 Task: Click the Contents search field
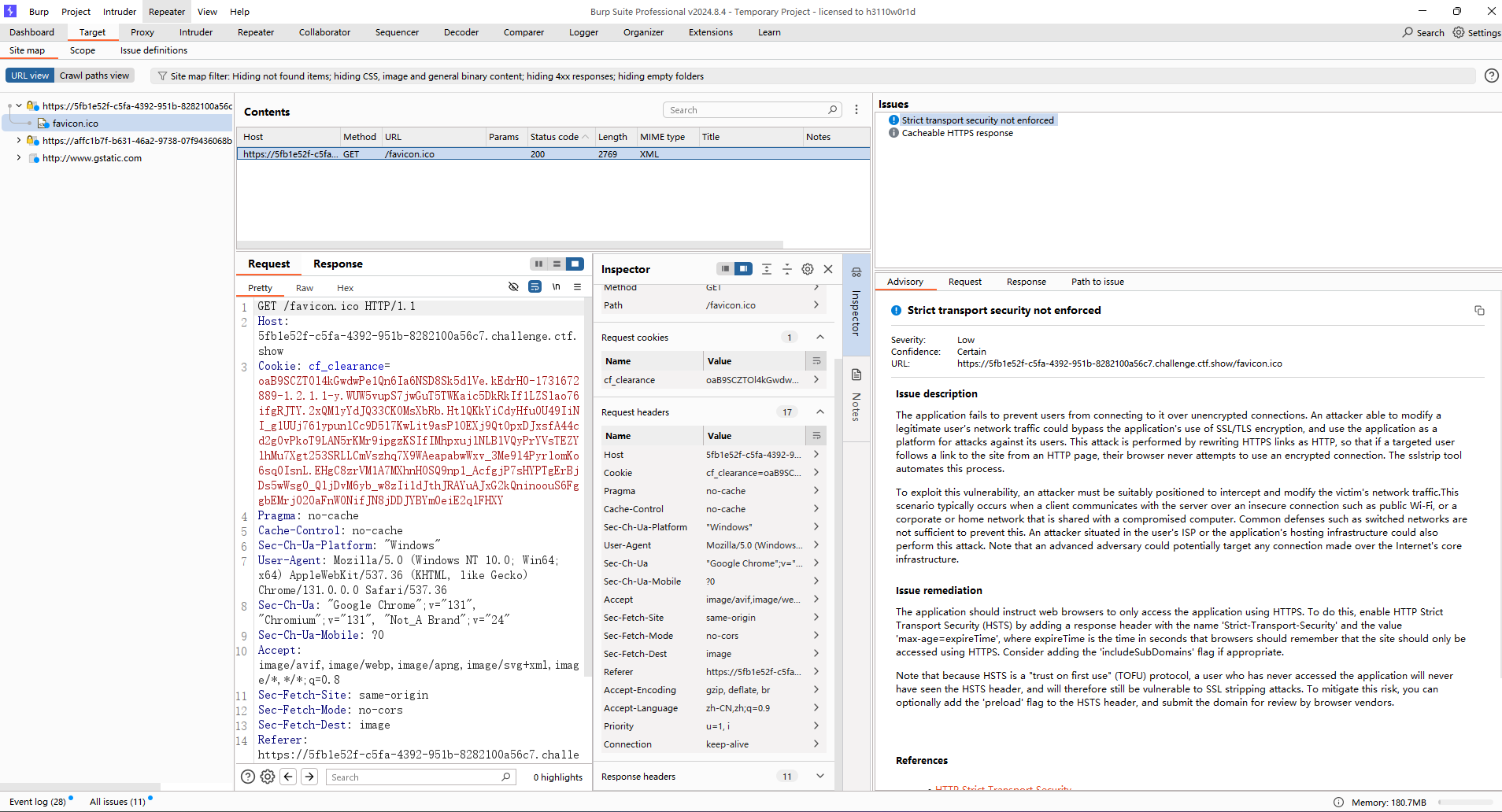(x=752, y=110)
